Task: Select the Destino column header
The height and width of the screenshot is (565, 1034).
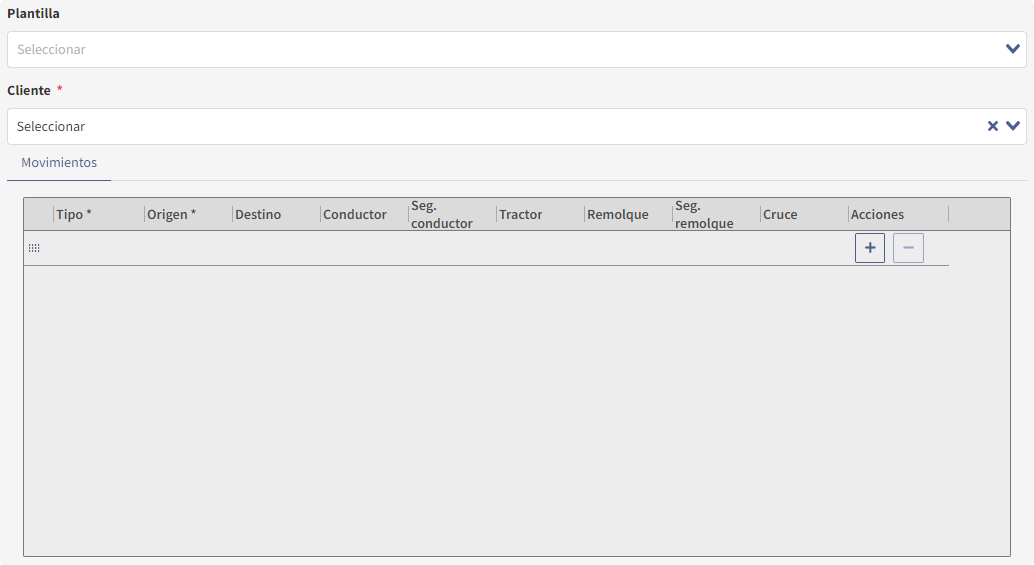Action: pos(258,214)
